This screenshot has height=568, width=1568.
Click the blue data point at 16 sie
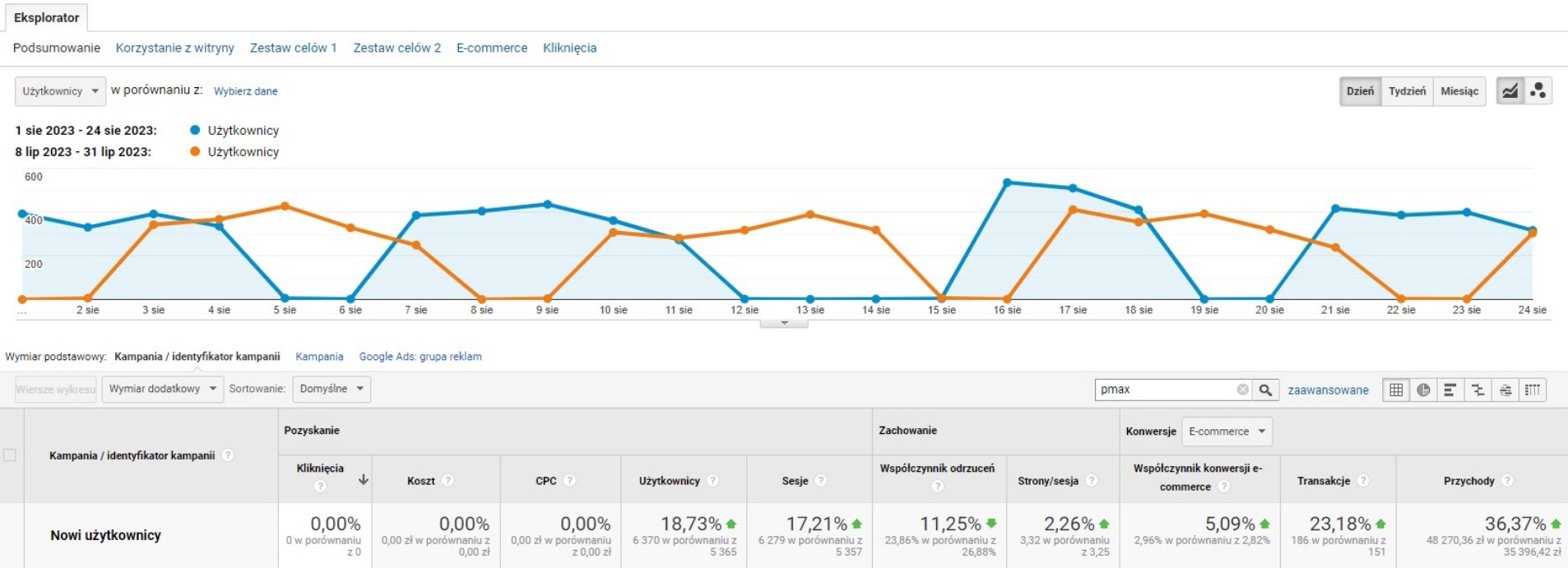(1007, 182)
